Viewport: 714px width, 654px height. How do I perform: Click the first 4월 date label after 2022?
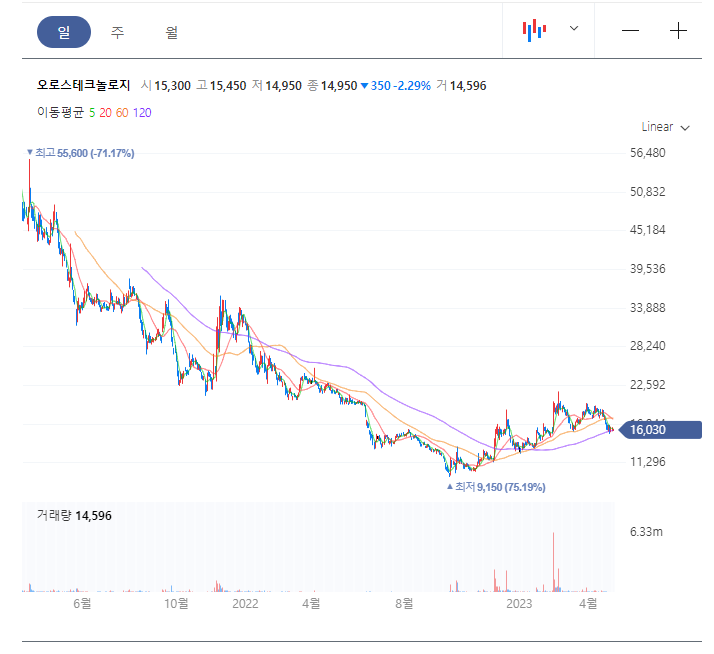point(311,603)
